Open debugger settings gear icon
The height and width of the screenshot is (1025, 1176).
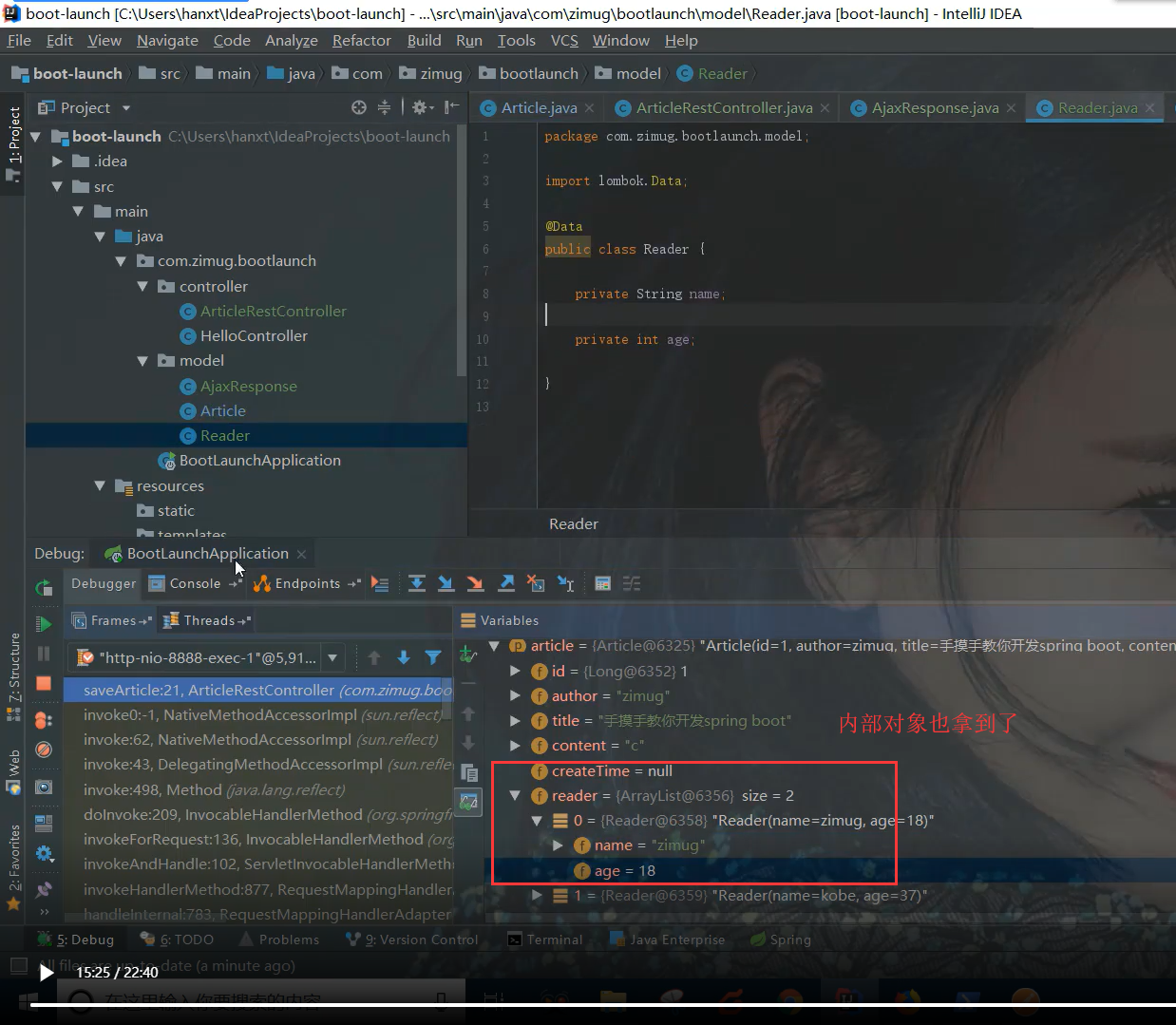point(44,853)
